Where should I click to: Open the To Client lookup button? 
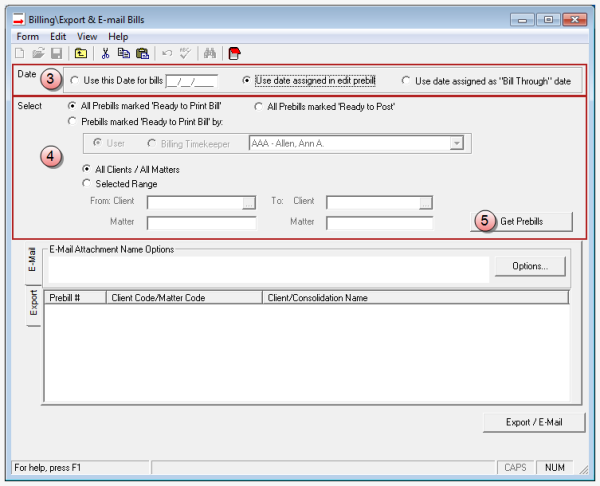click(426, 203)
